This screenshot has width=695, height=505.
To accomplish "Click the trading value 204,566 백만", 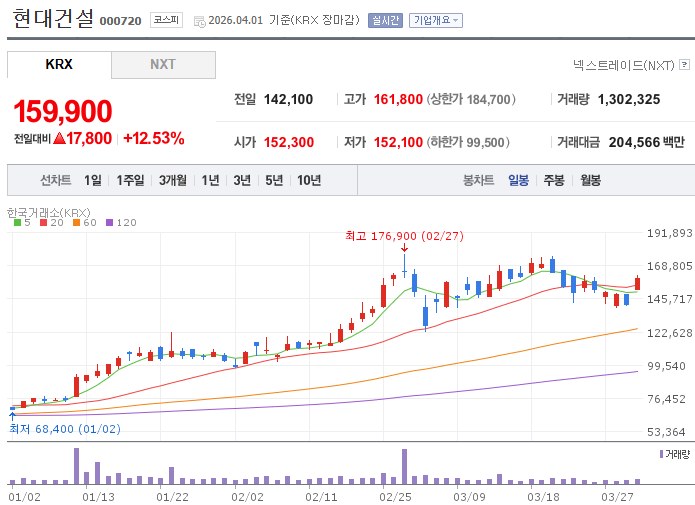I will click(x=647, y=142).
